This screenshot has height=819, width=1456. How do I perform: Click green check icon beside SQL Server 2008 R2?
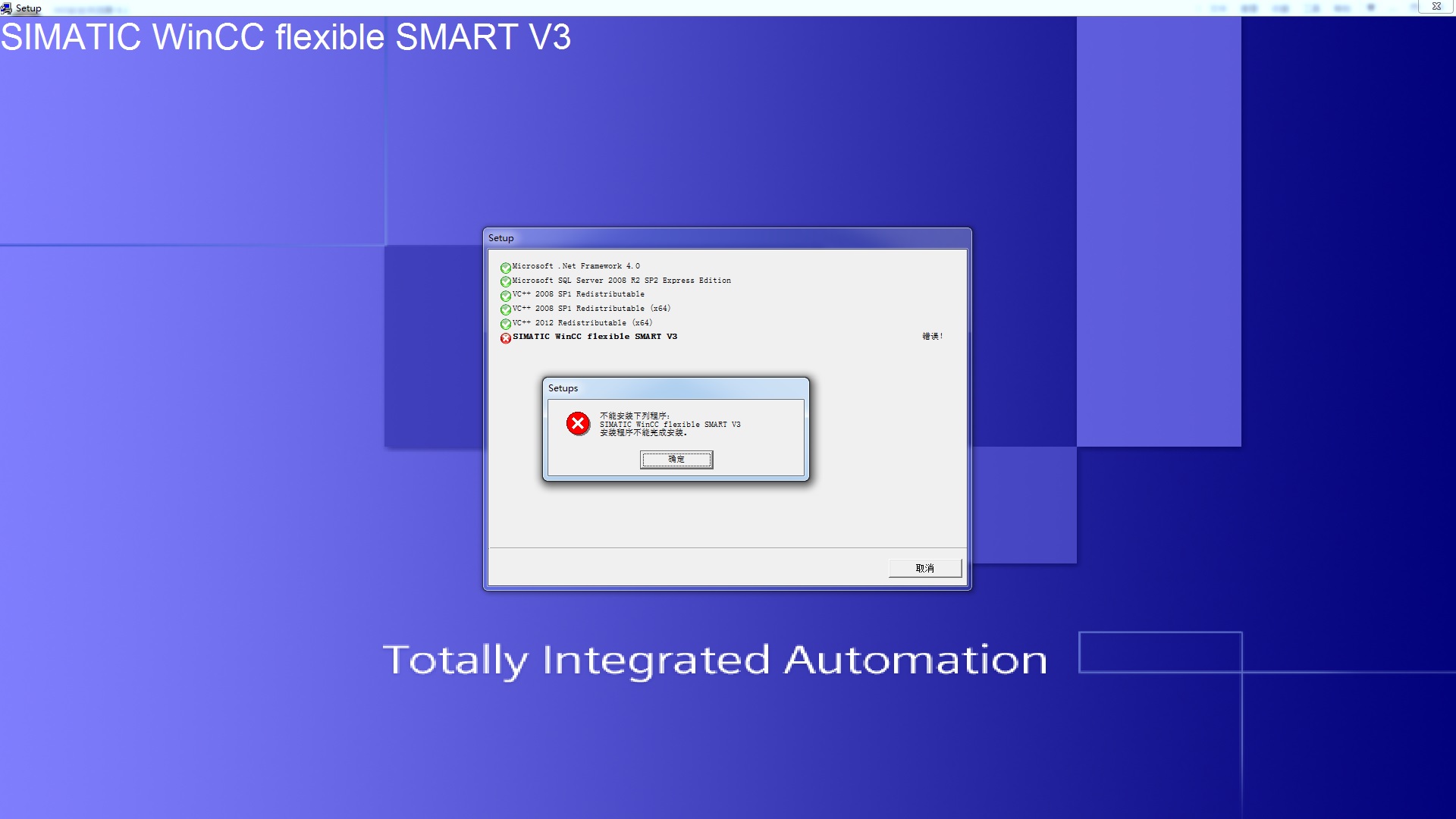tap(505, 281)
